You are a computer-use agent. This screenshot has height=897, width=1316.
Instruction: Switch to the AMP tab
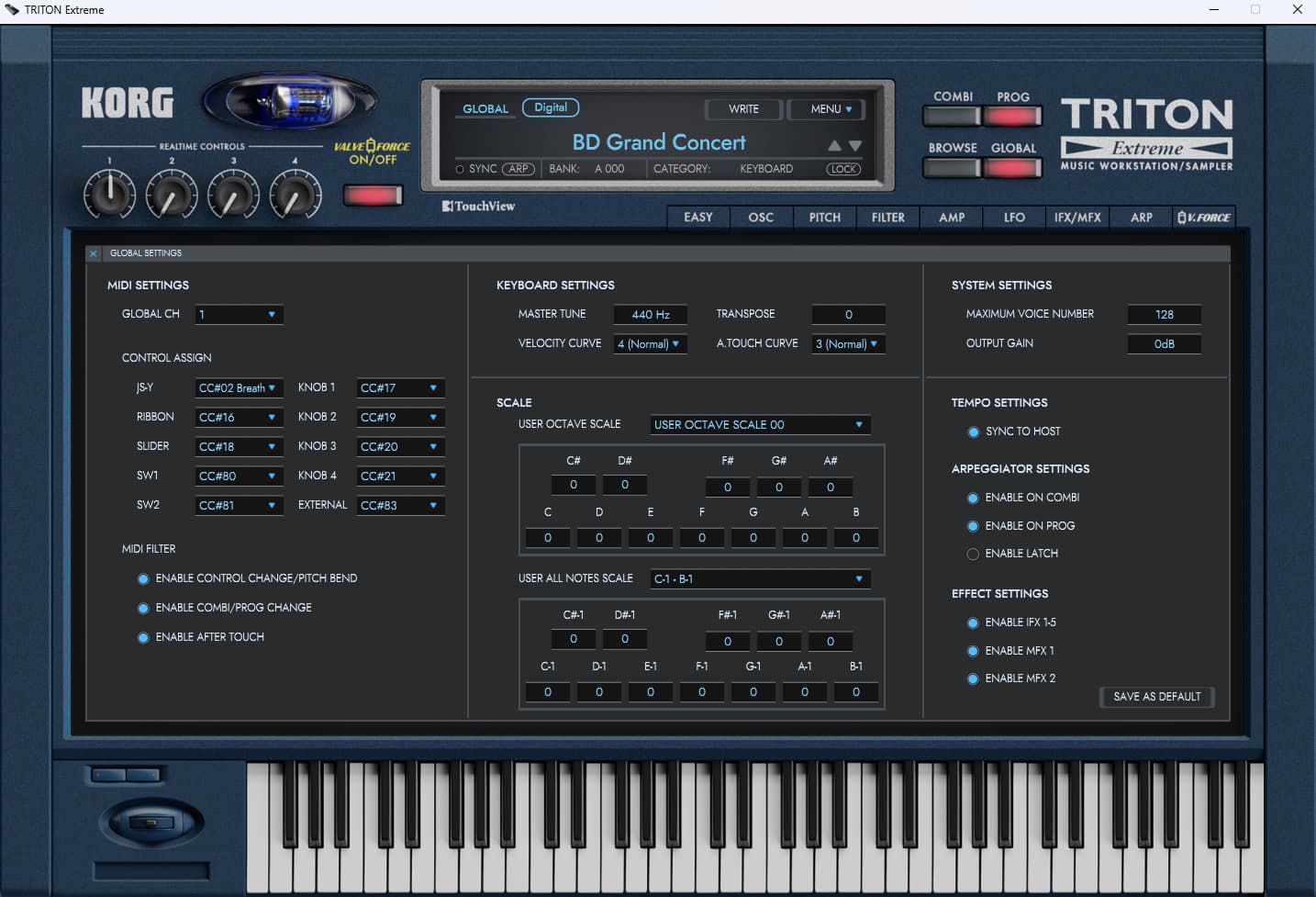951,218
